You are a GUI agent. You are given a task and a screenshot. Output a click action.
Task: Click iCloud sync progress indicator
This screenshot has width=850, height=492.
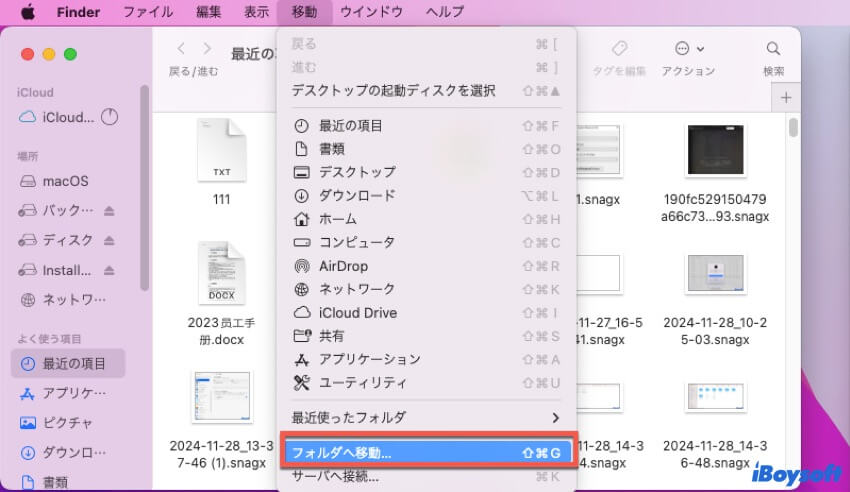110,117
